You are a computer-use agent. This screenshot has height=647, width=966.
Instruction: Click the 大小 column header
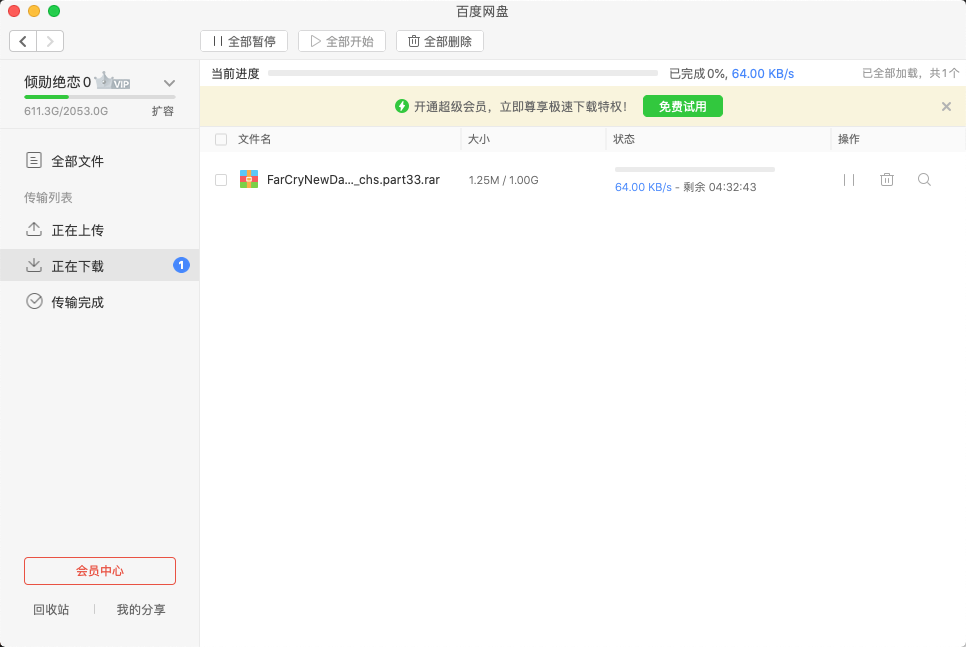(479, 139)
